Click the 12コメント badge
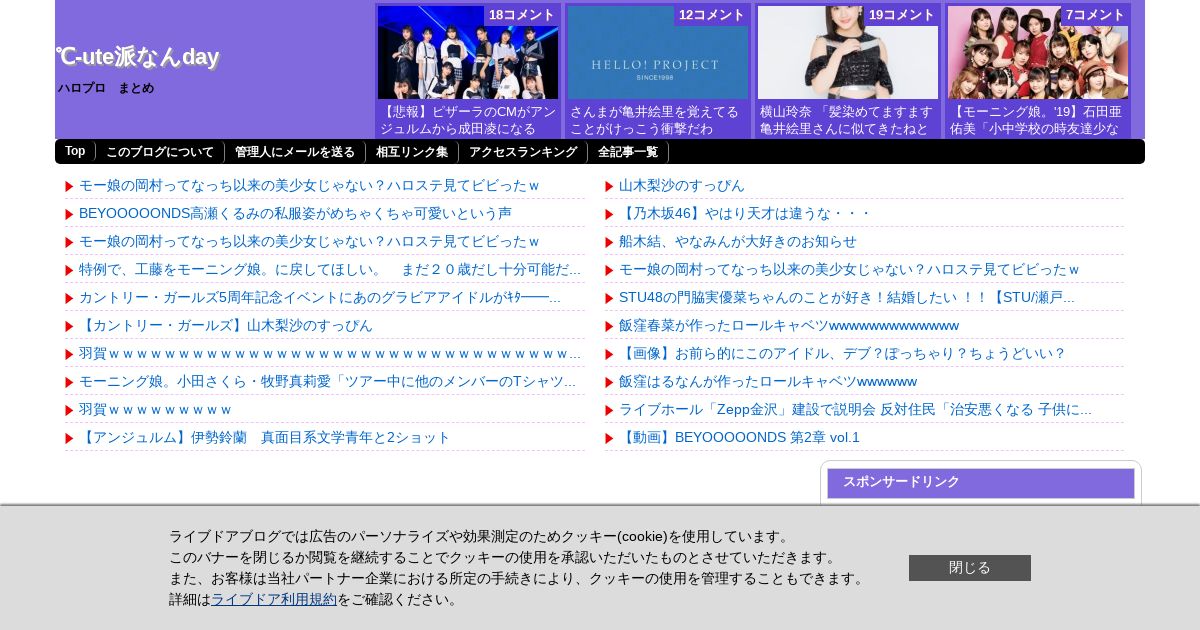 point(711,15)
